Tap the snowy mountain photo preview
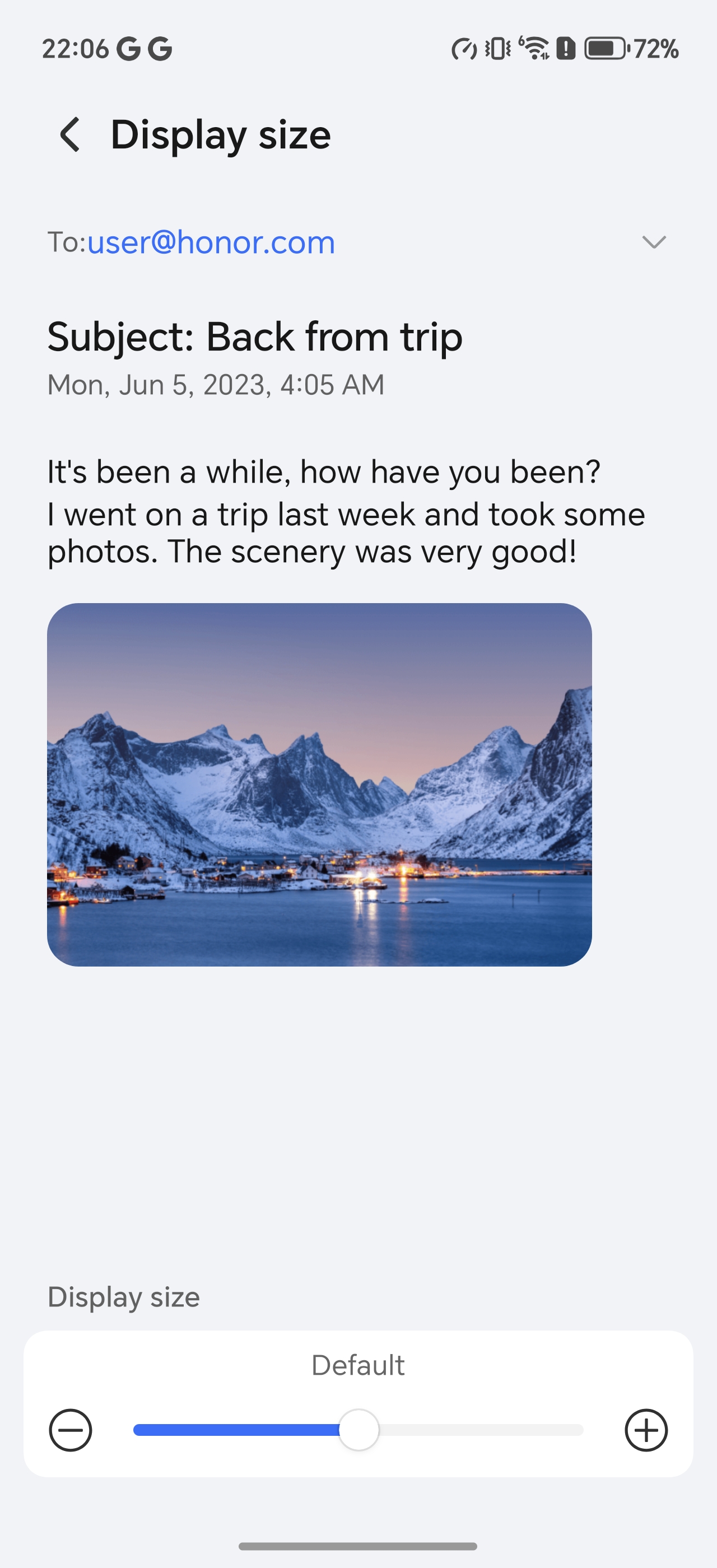717x1568 pixels. coord(319,785)
